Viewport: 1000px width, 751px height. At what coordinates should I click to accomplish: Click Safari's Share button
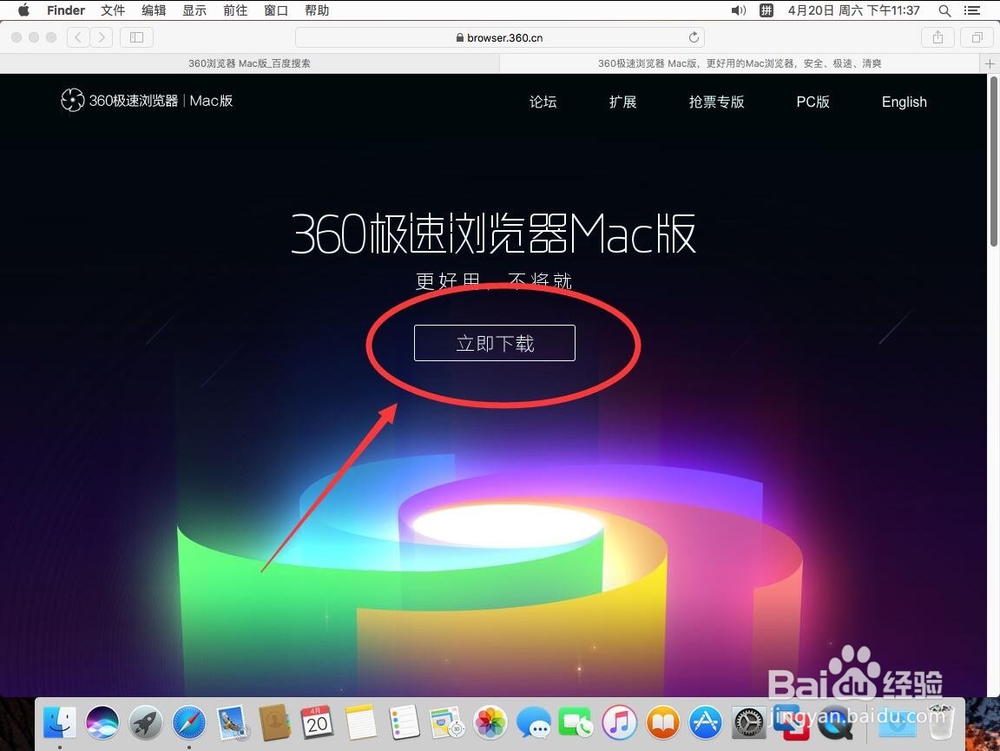click(x=938, y=38)
